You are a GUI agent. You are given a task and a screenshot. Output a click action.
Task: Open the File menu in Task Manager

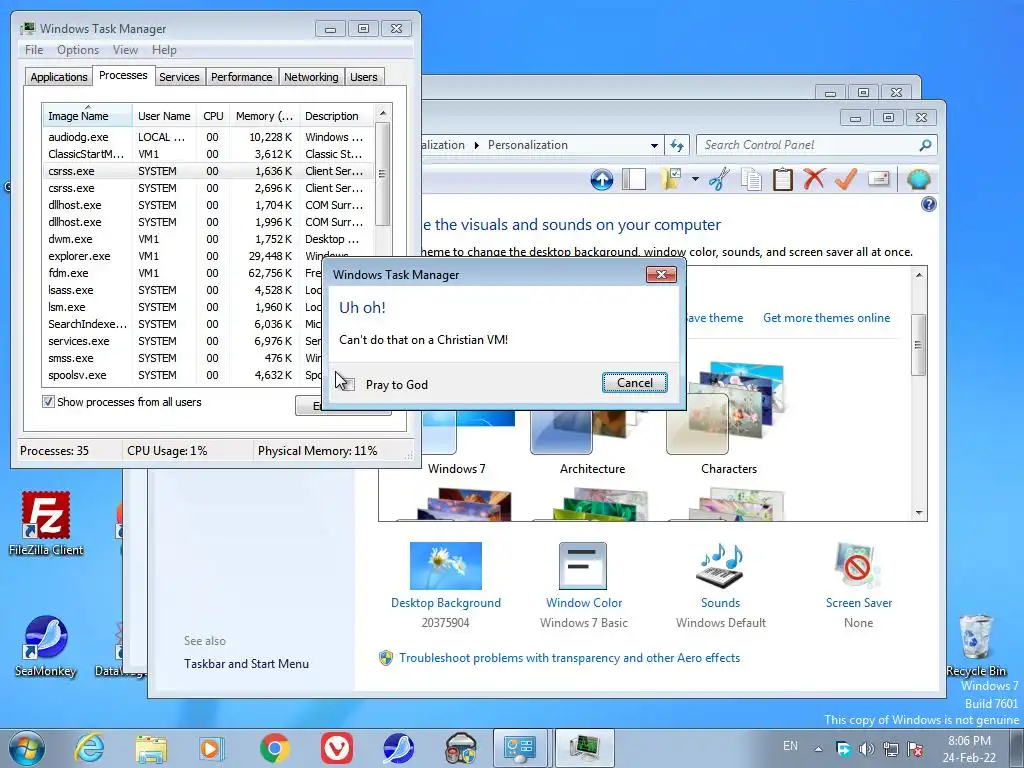(x=34, y=50)
